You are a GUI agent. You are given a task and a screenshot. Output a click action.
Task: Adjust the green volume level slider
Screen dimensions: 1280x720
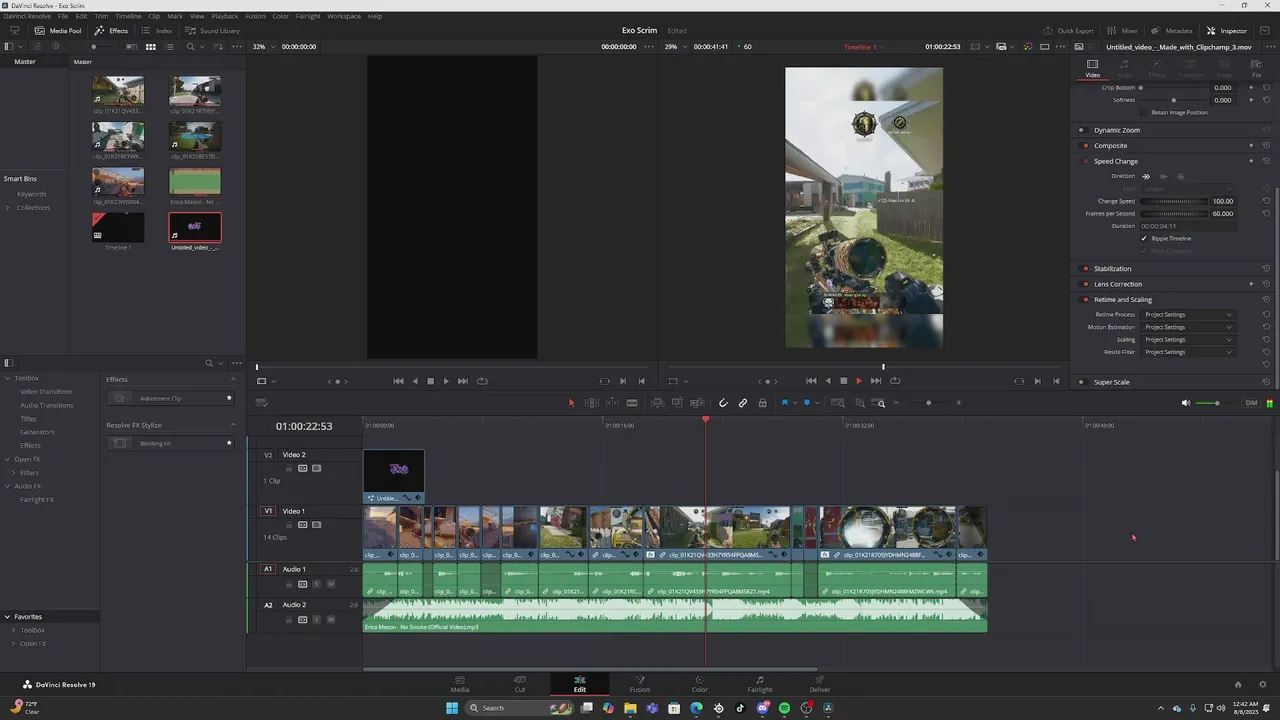[1215, 403]
